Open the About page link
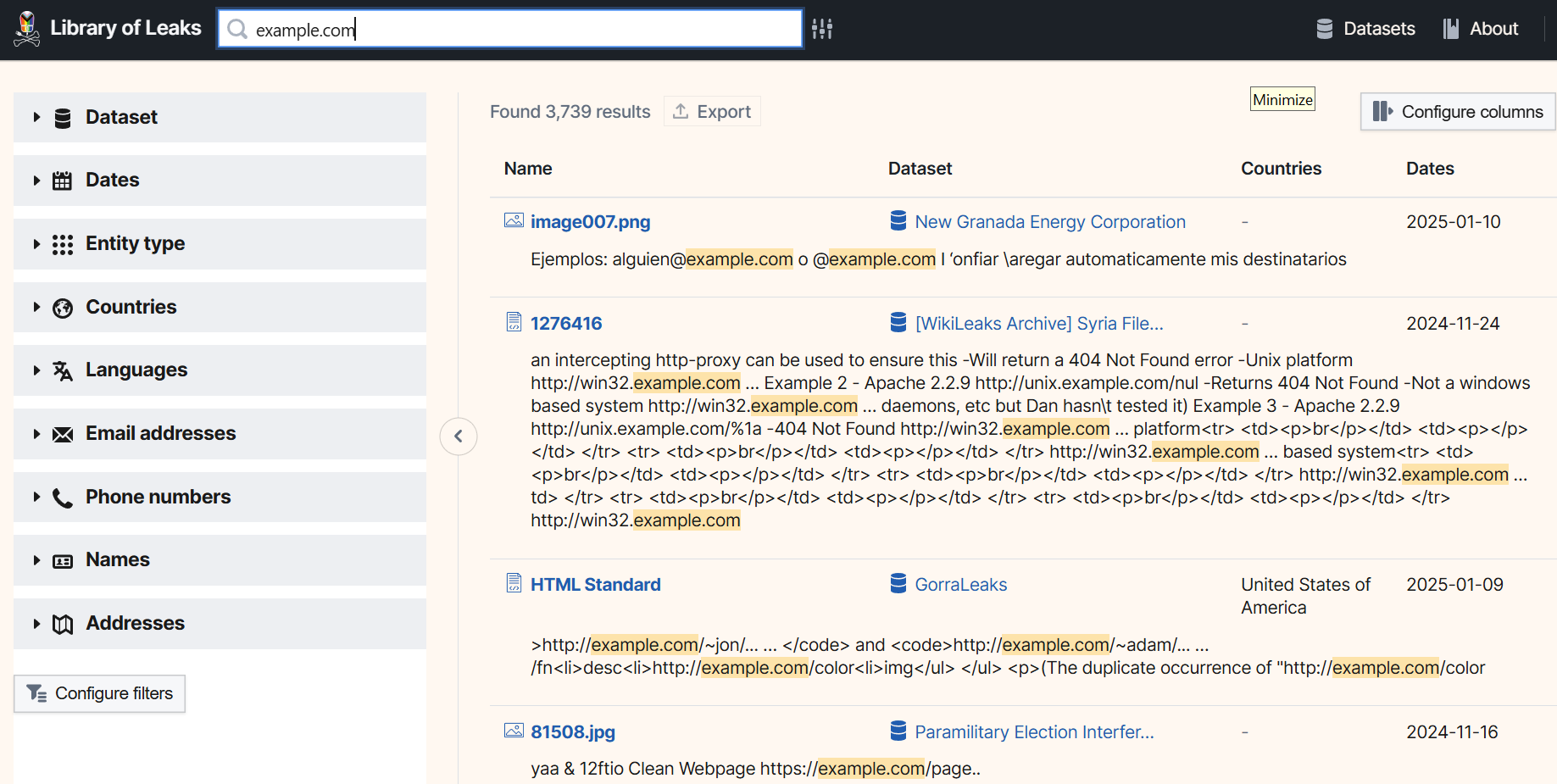 (x=1481, y=29)
